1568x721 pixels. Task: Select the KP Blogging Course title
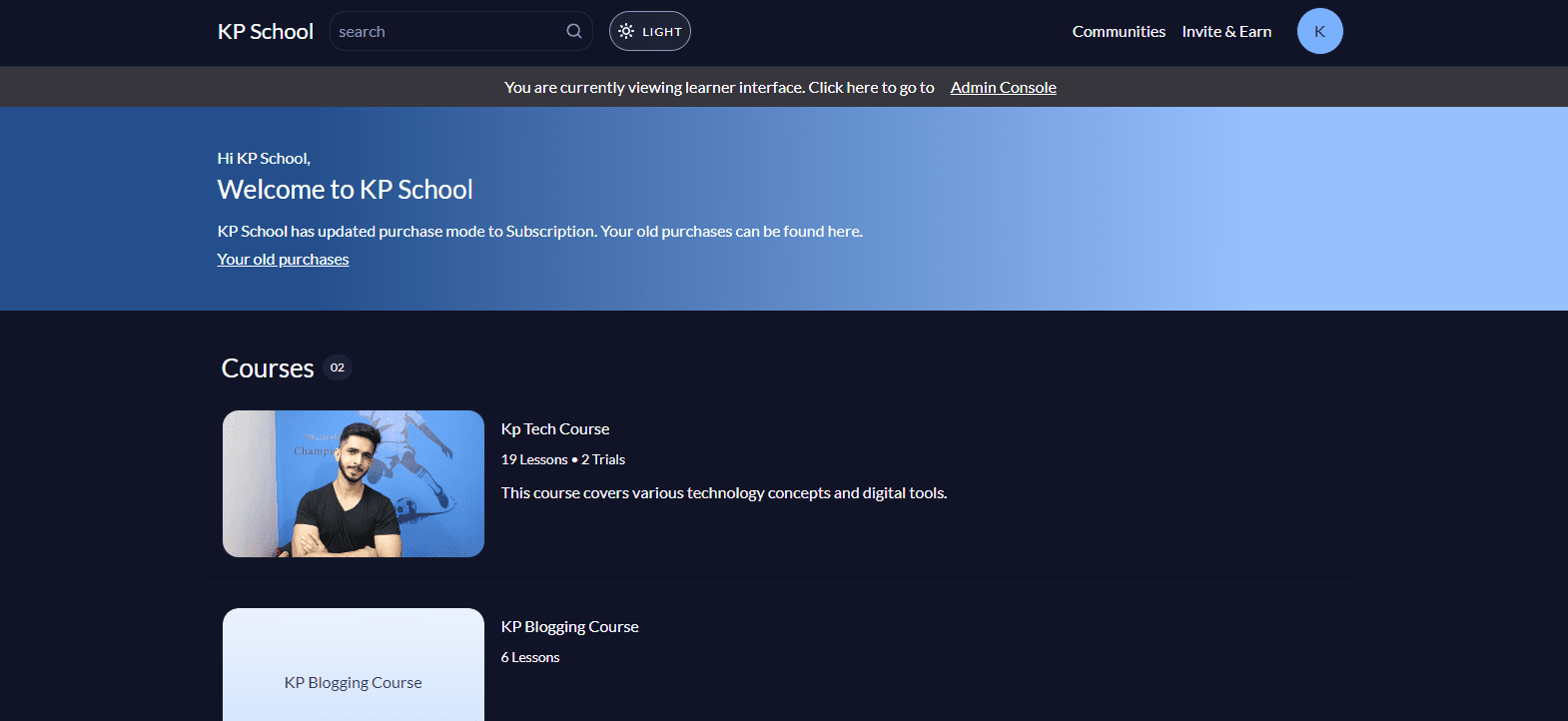(x=570, y=626)
